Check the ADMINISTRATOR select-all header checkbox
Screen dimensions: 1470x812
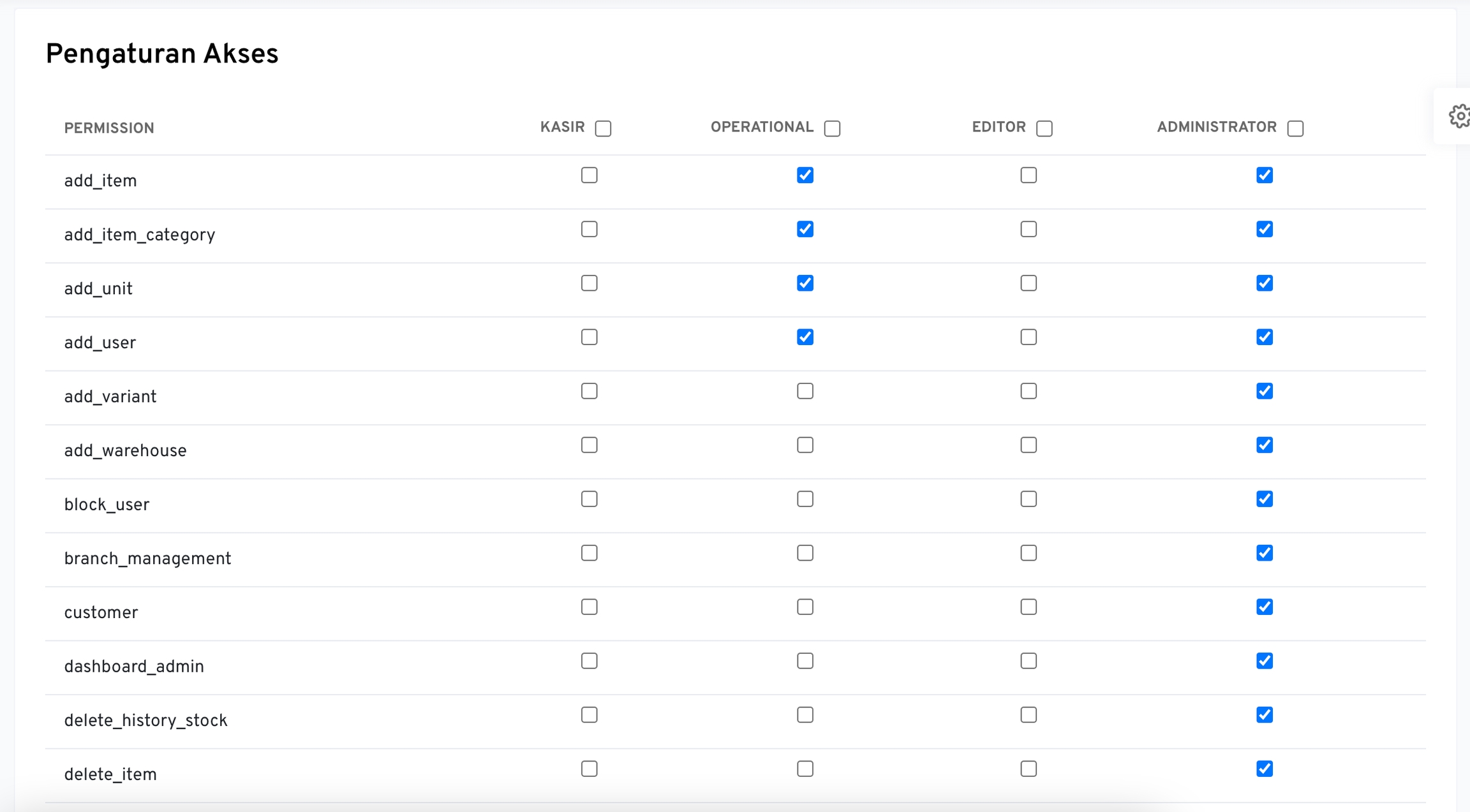pyautogui.click(x=1295, y=128)
